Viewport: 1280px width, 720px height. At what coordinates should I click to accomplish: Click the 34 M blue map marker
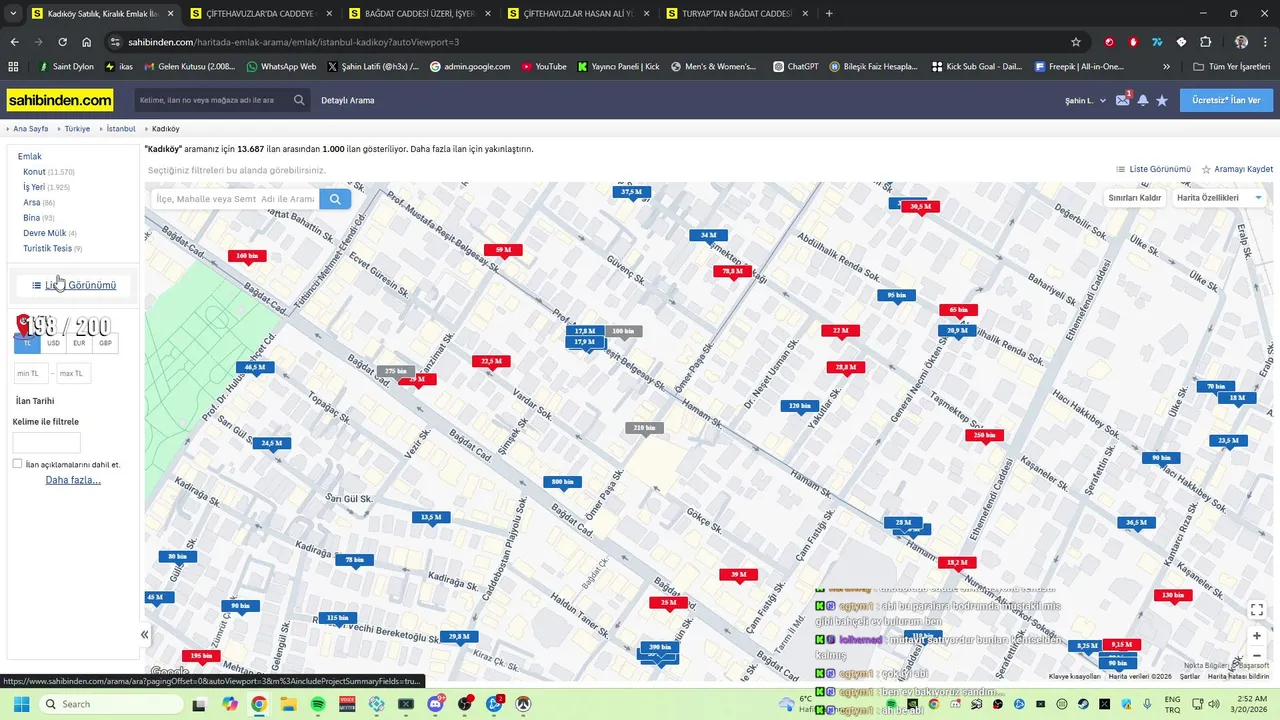[x=708, y=235]
